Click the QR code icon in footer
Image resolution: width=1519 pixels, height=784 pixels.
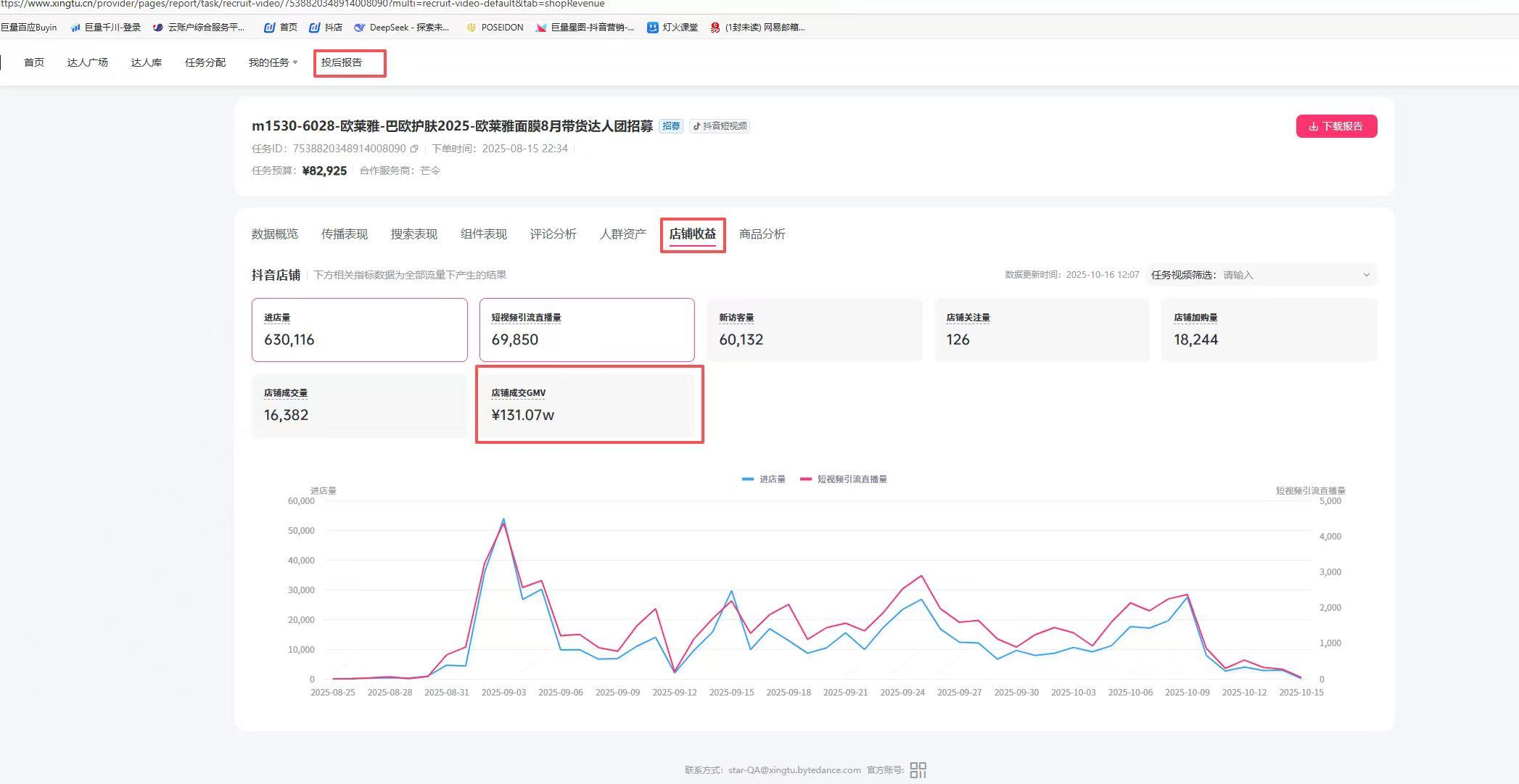(918, 769)
